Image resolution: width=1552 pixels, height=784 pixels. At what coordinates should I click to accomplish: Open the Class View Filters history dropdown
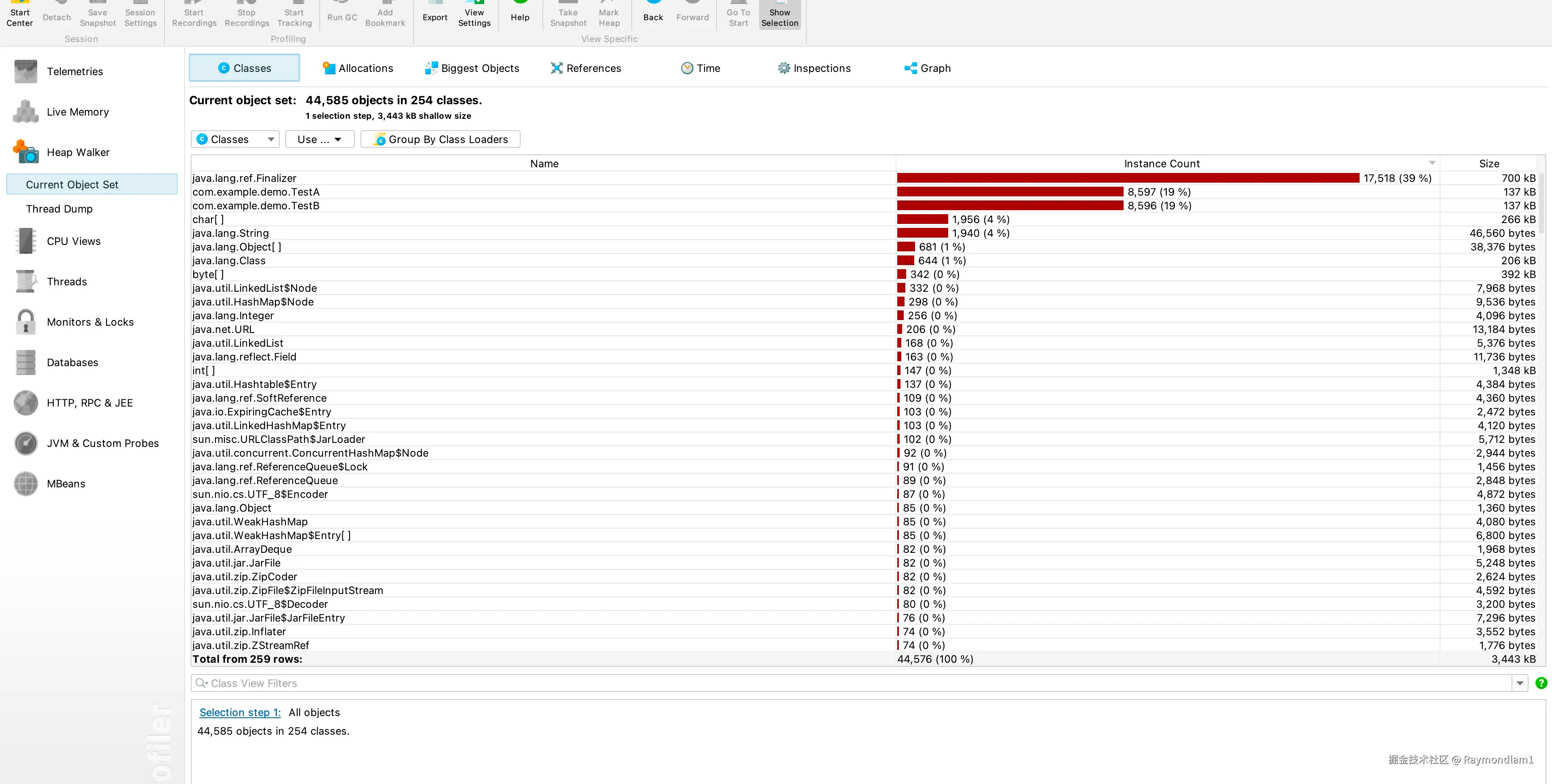(1520, 683)
